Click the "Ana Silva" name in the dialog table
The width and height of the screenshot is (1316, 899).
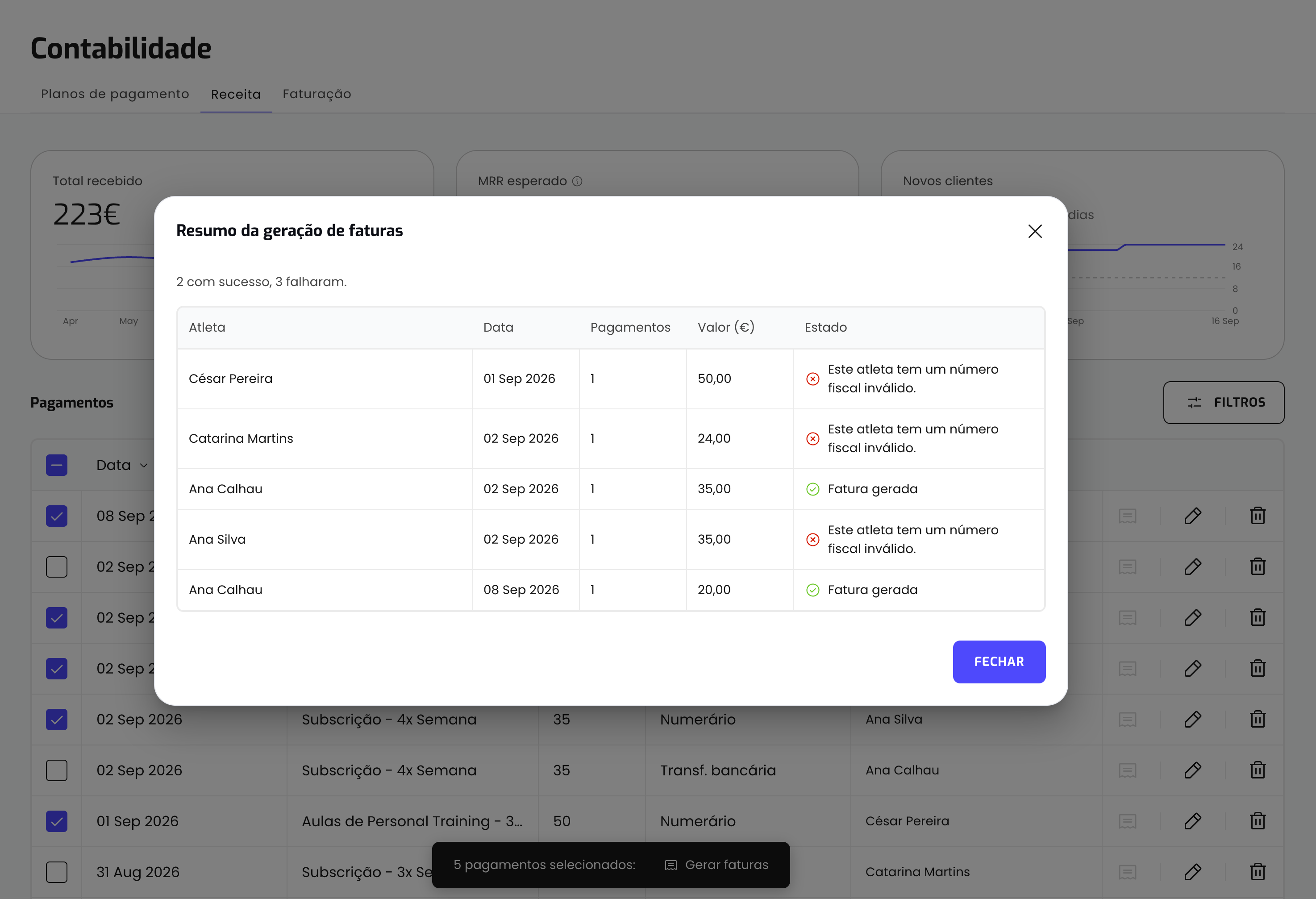217,540
